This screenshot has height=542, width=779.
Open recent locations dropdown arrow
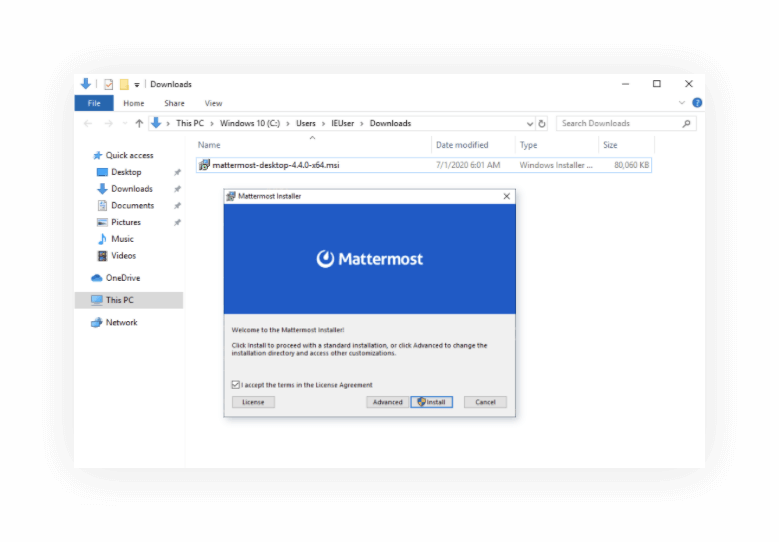pos(125,123)
